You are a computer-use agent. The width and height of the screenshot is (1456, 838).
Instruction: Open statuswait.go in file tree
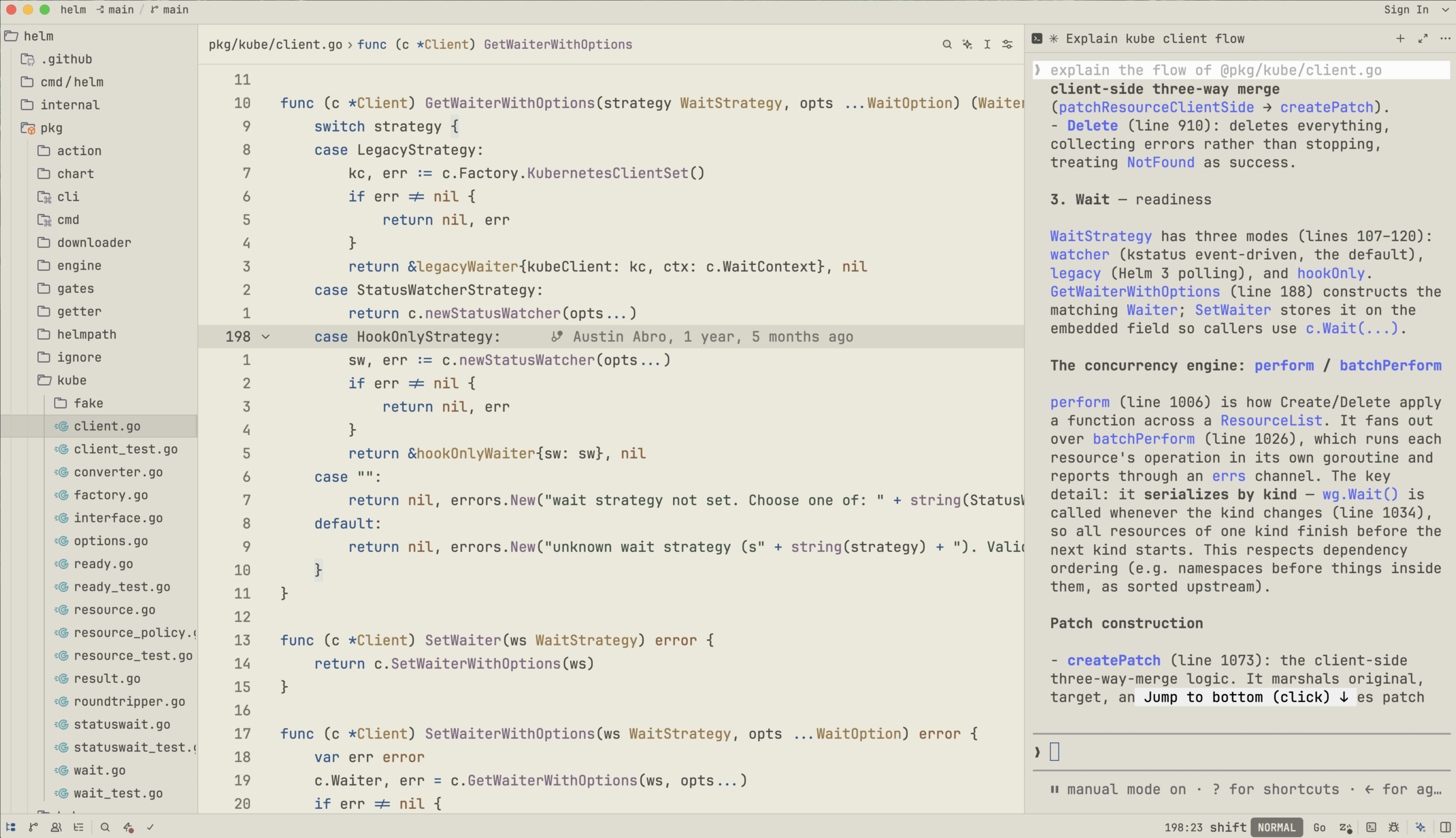(x=122, y=724)
